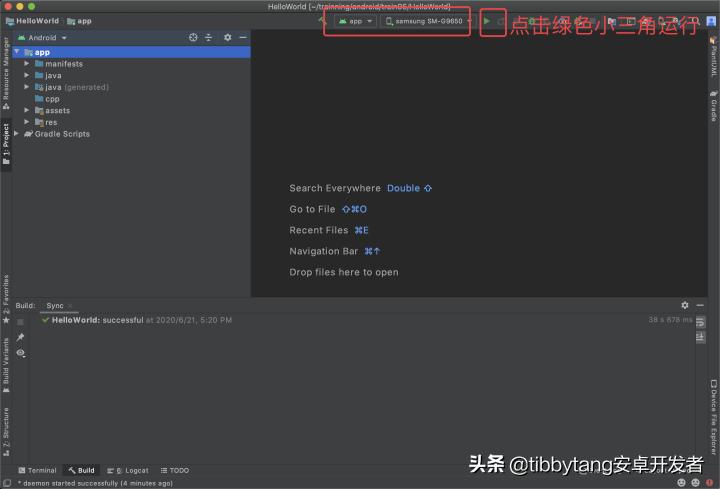
Task: Click HelloWorld breadcrumb in navigation bar
Action: click(32, 21)
